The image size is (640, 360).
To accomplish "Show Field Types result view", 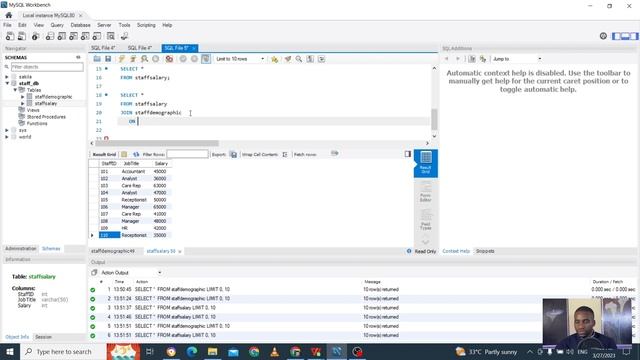I will coord(425,220).
